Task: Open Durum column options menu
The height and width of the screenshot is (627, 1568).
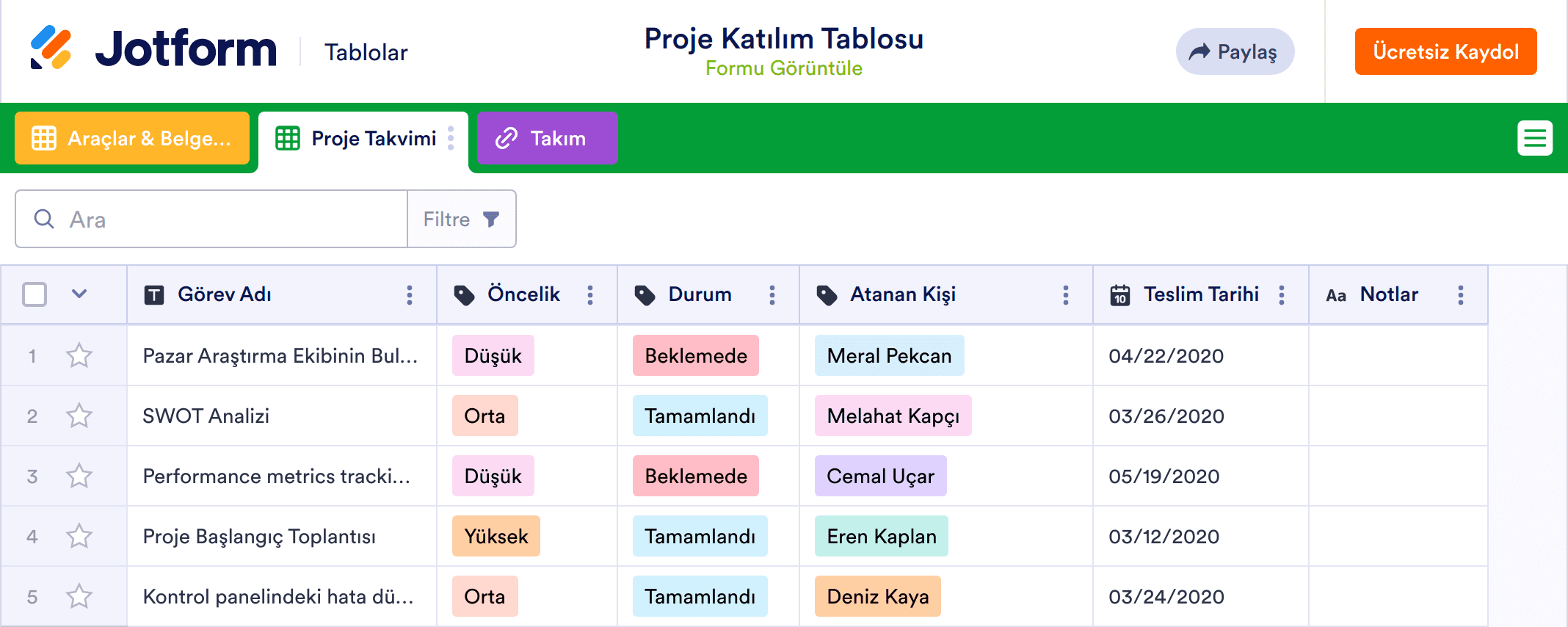Action: tap(772, 295)
